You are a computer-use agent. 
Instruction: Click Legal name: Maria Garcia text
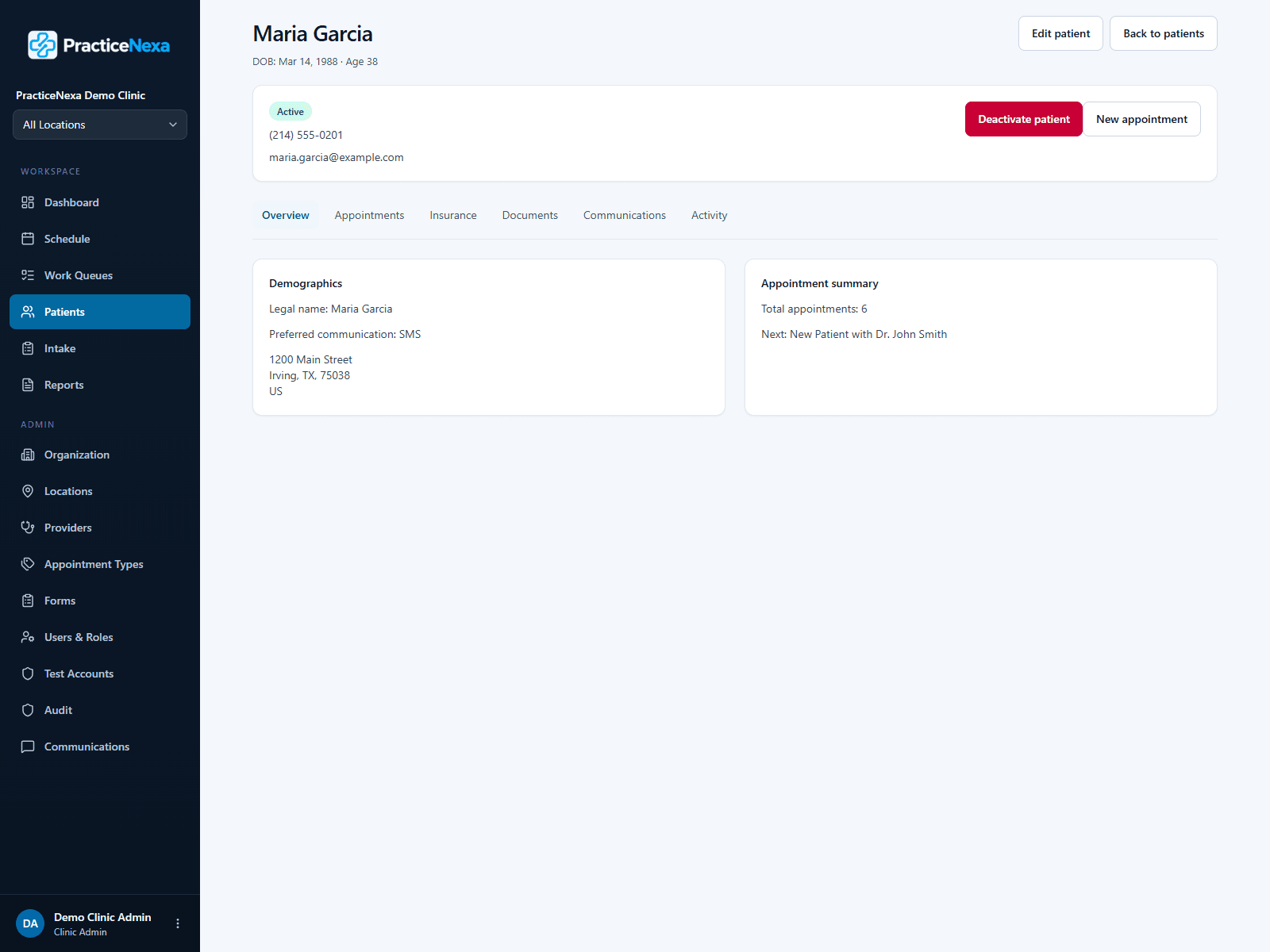click(331, 309)
